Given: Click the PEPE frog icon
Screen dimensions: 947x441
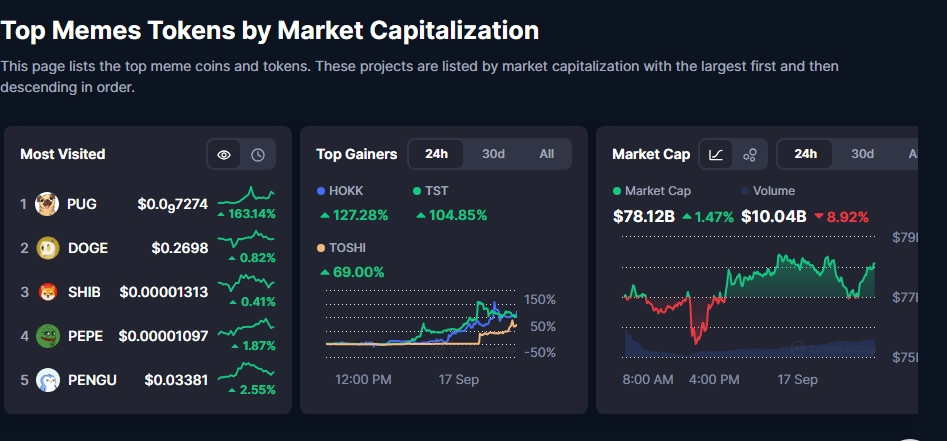Looking at the screenshot, I should coord(47,336).
